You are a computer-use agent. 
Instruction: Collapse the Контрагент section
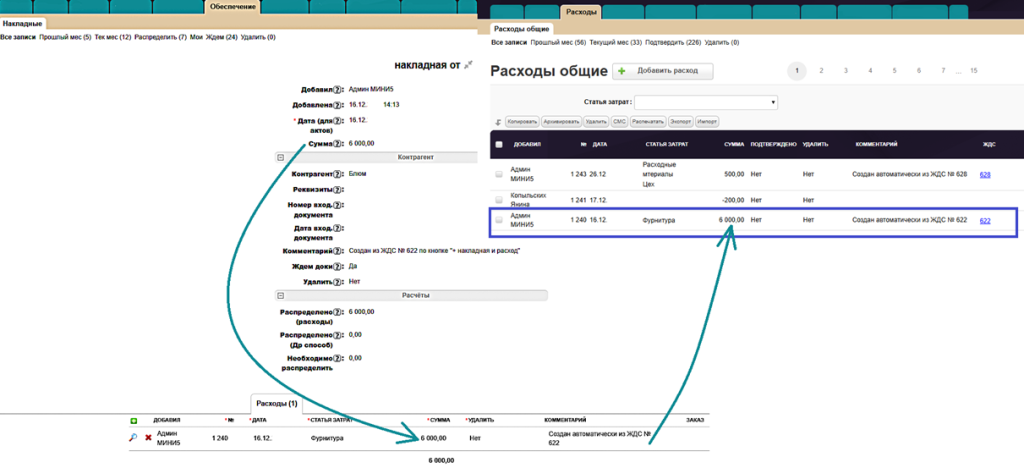pos(281,157)
